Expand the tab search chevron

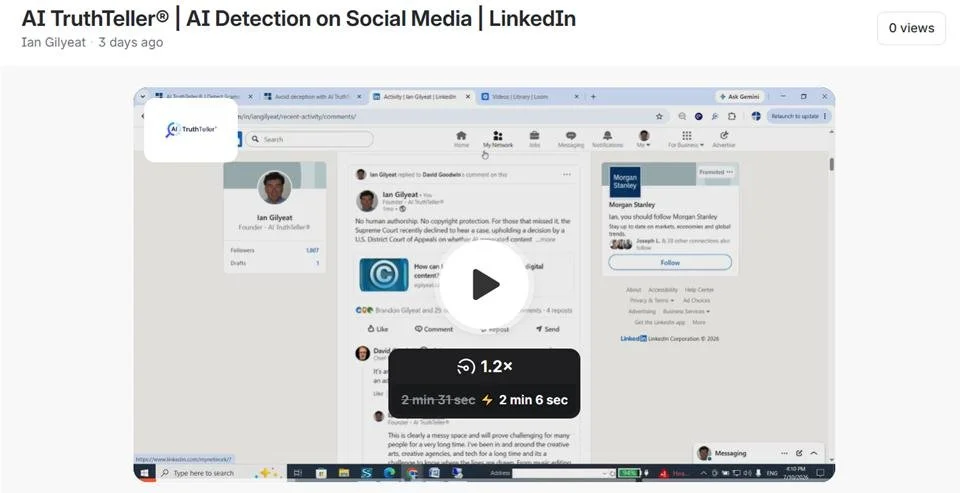[x=143, y=97]
